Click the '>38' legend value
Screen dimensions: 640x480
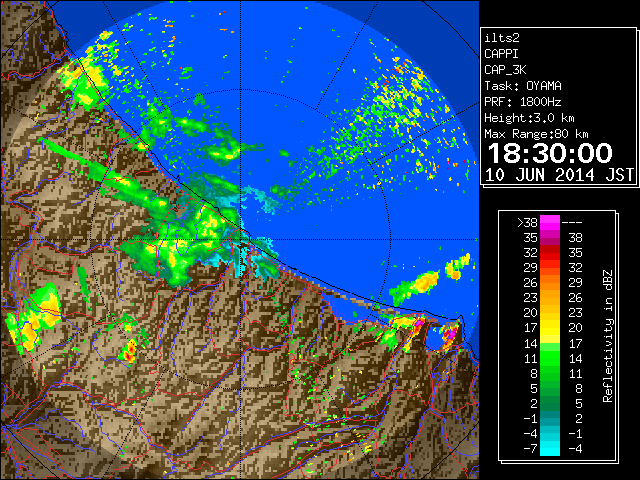coord(527,223)
